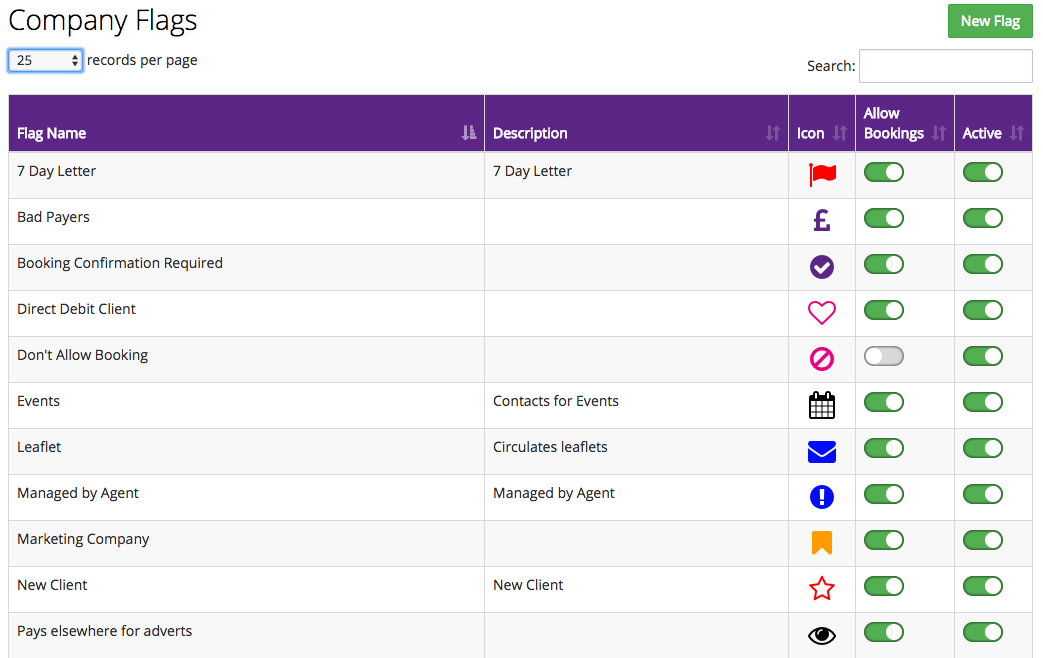This screenshot has width=1043, height=658.
Task: Click the sort arrows on the Icon column
Action: tap(838, 132)
